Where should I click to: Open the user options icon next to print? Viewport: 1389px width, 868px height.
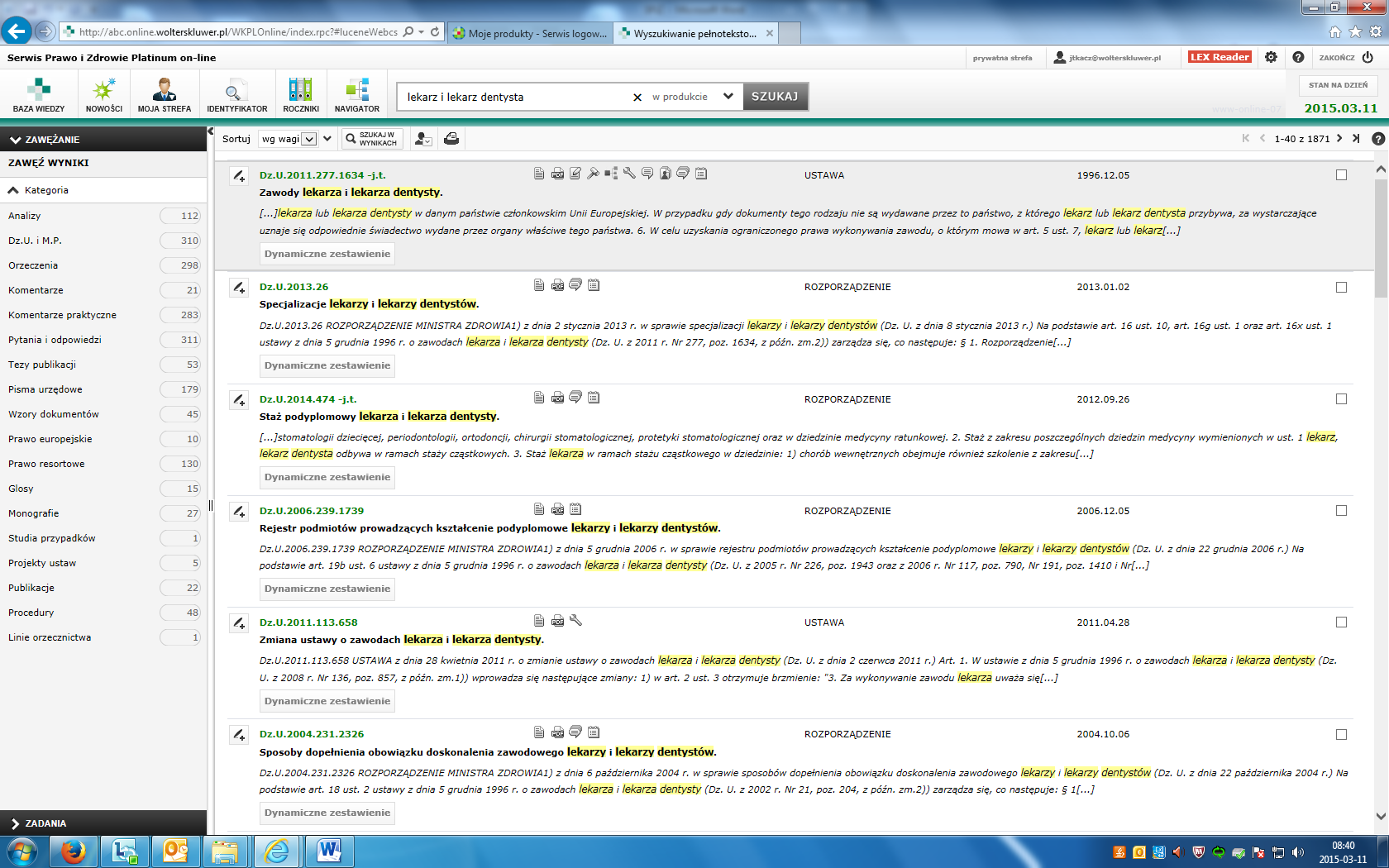[x=422, y=139]
